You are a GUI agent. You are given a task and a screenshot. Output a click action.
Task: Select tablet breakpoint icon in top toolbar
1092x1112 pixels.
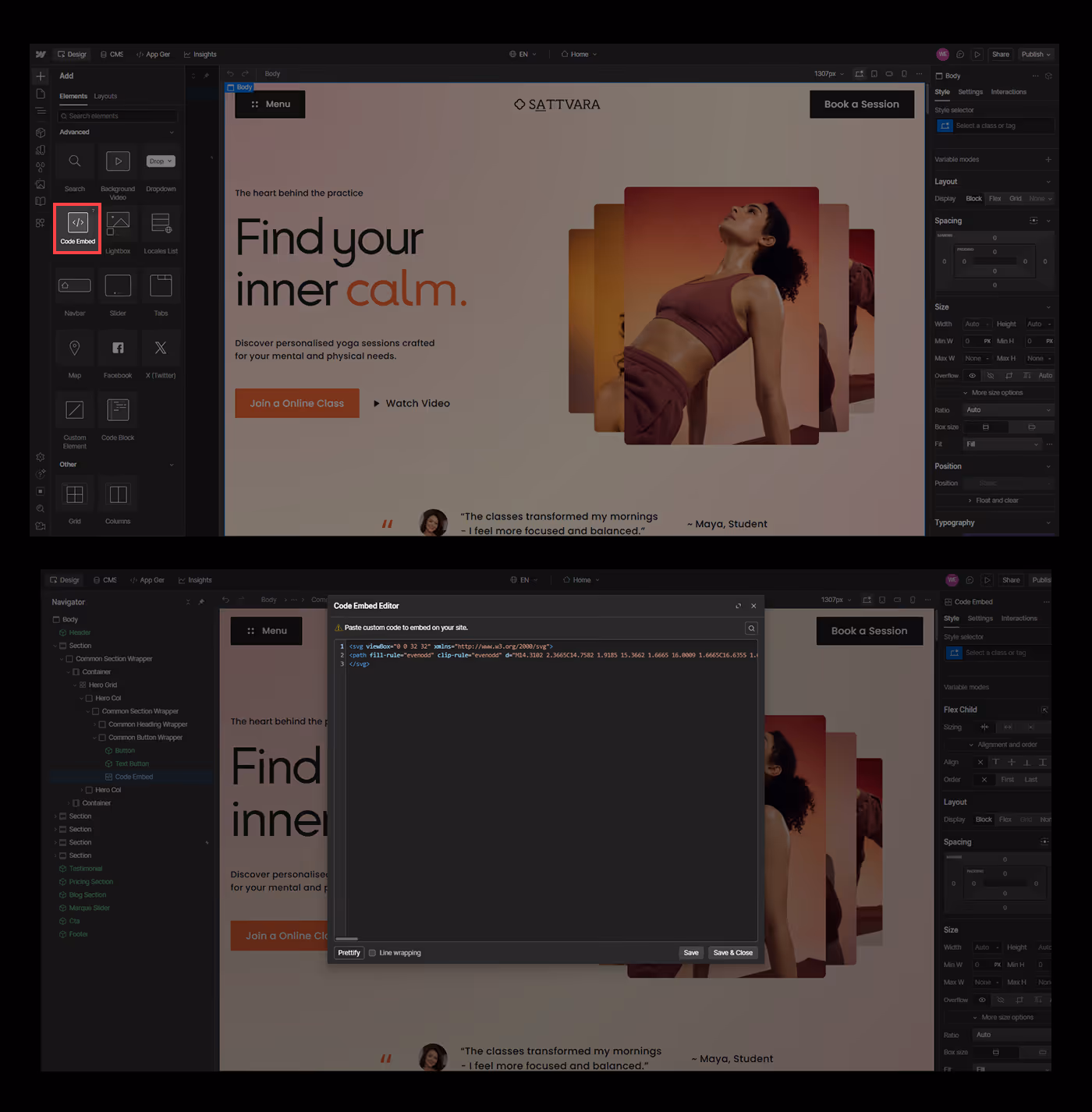pyautogui.click(x=874, y=74)
